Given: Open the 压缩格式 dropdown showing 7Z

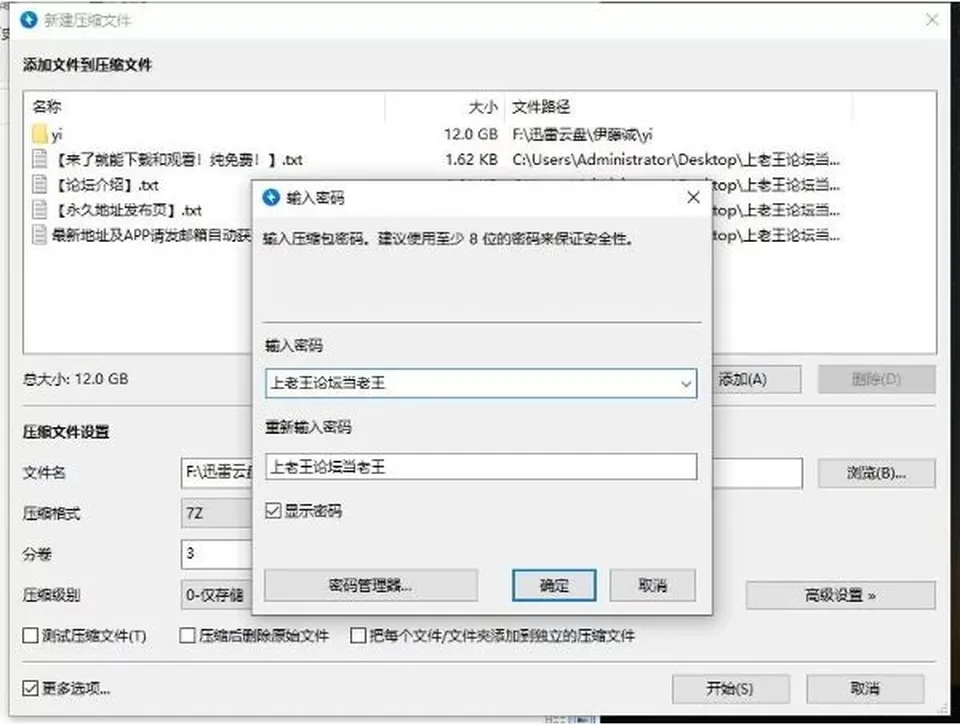Looking at the screenshot, I should click(x=217, y=513).
